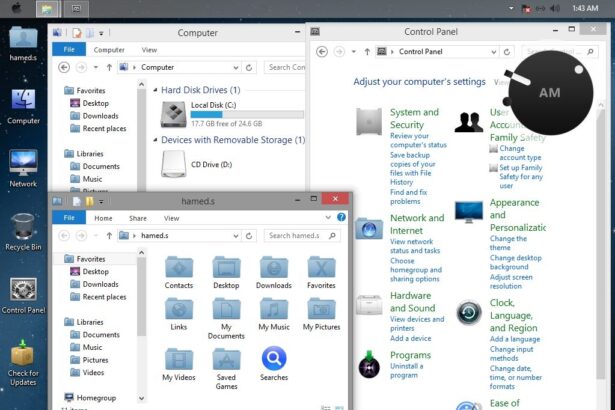Open the quick access toolbar dropdown in hamed.s
Viewport: 615px width, 410px height.
coord(101,202)
